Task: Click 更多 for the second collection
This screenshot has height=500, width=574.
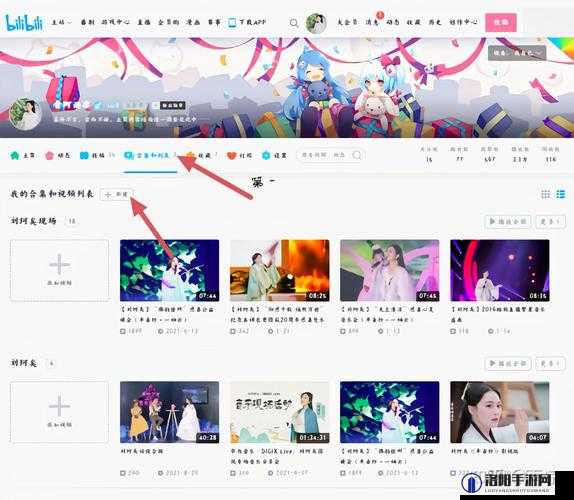Action: (x=550, y=363)
